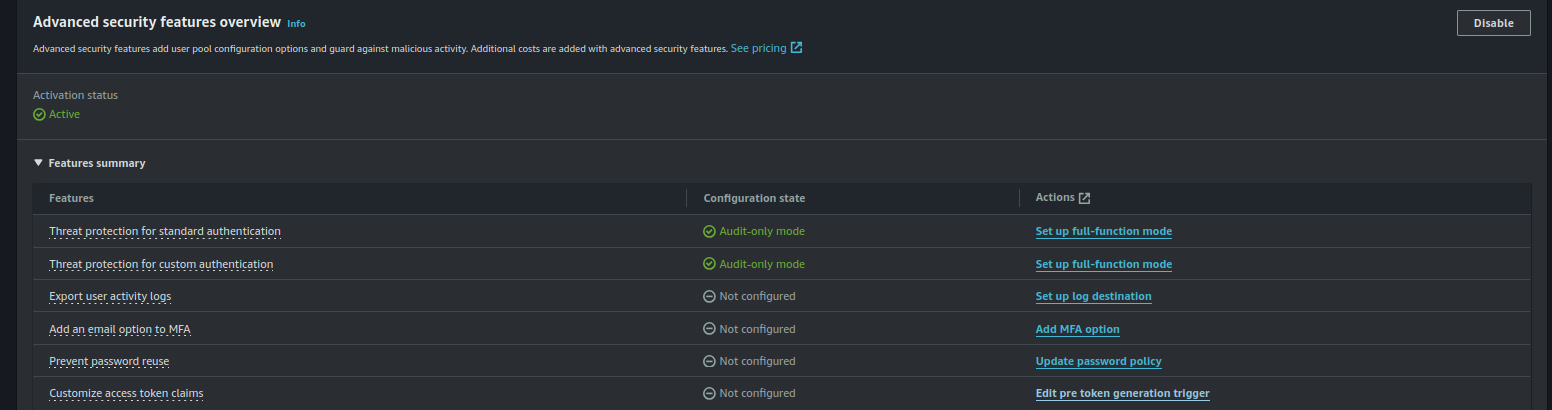Click Audit-only check icon for standard authentication

[709, 231]
